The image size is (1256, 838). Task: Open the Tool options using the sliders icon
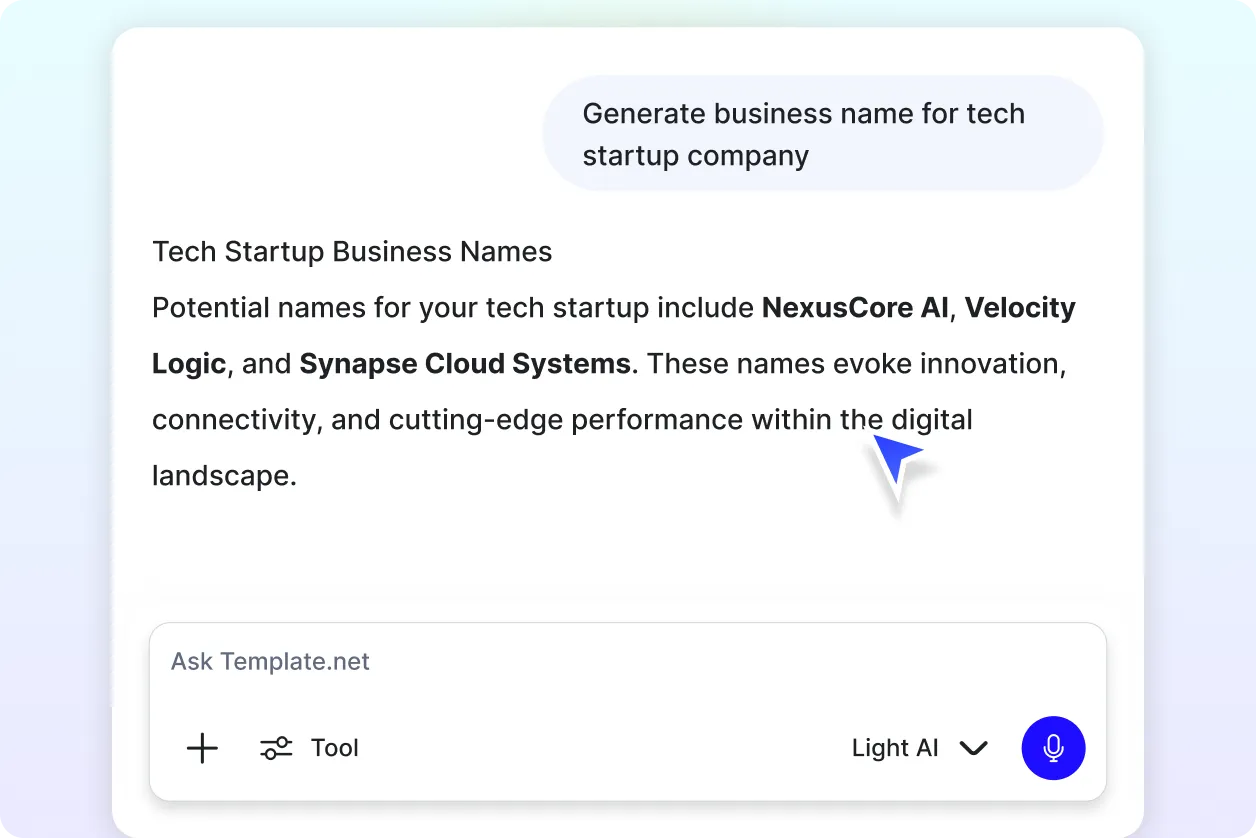click(276, 747)
